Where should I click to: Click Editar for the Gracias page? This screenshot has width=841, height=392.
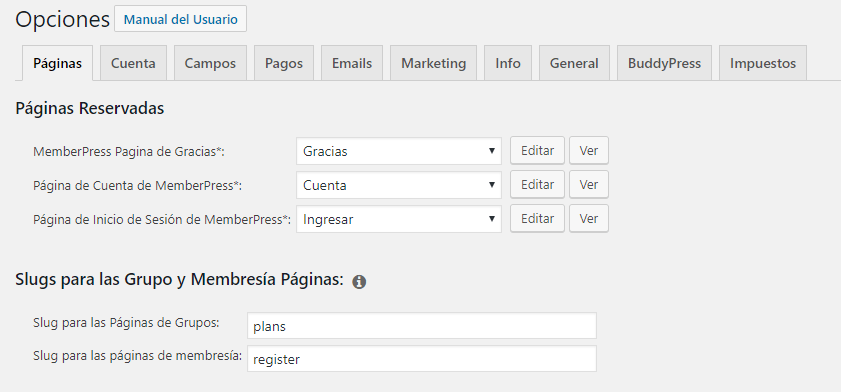click(x=537, y=151)
